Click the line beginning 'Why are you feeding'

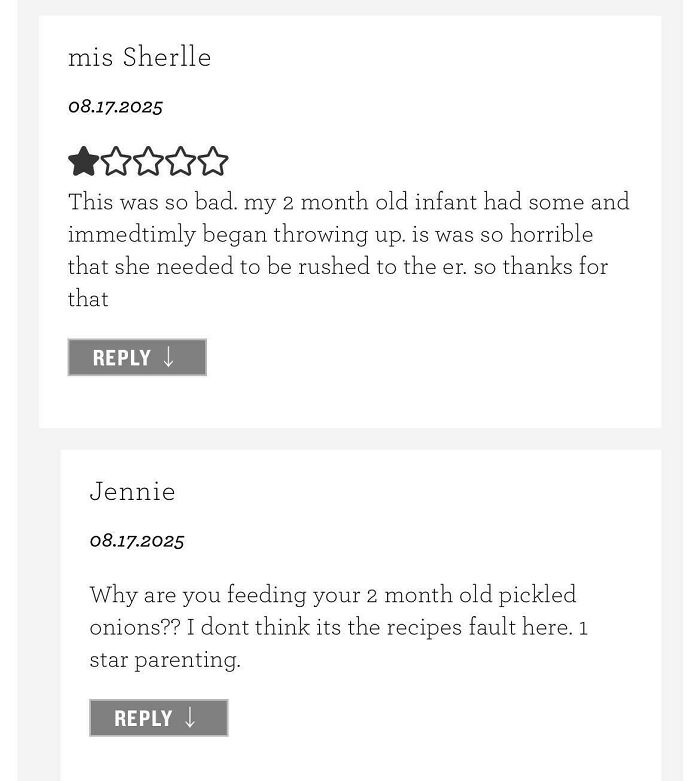pos(332,595)
